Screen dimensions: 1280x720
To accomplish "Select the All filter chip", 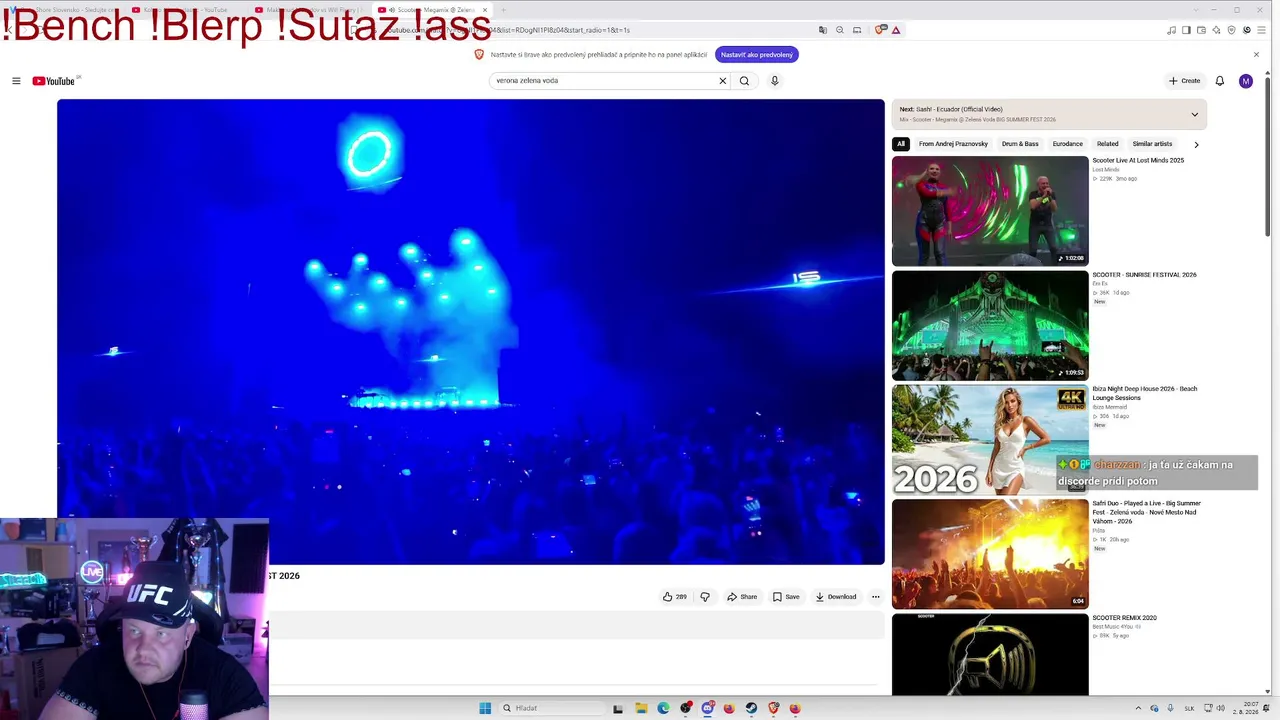I will (900, 144).
